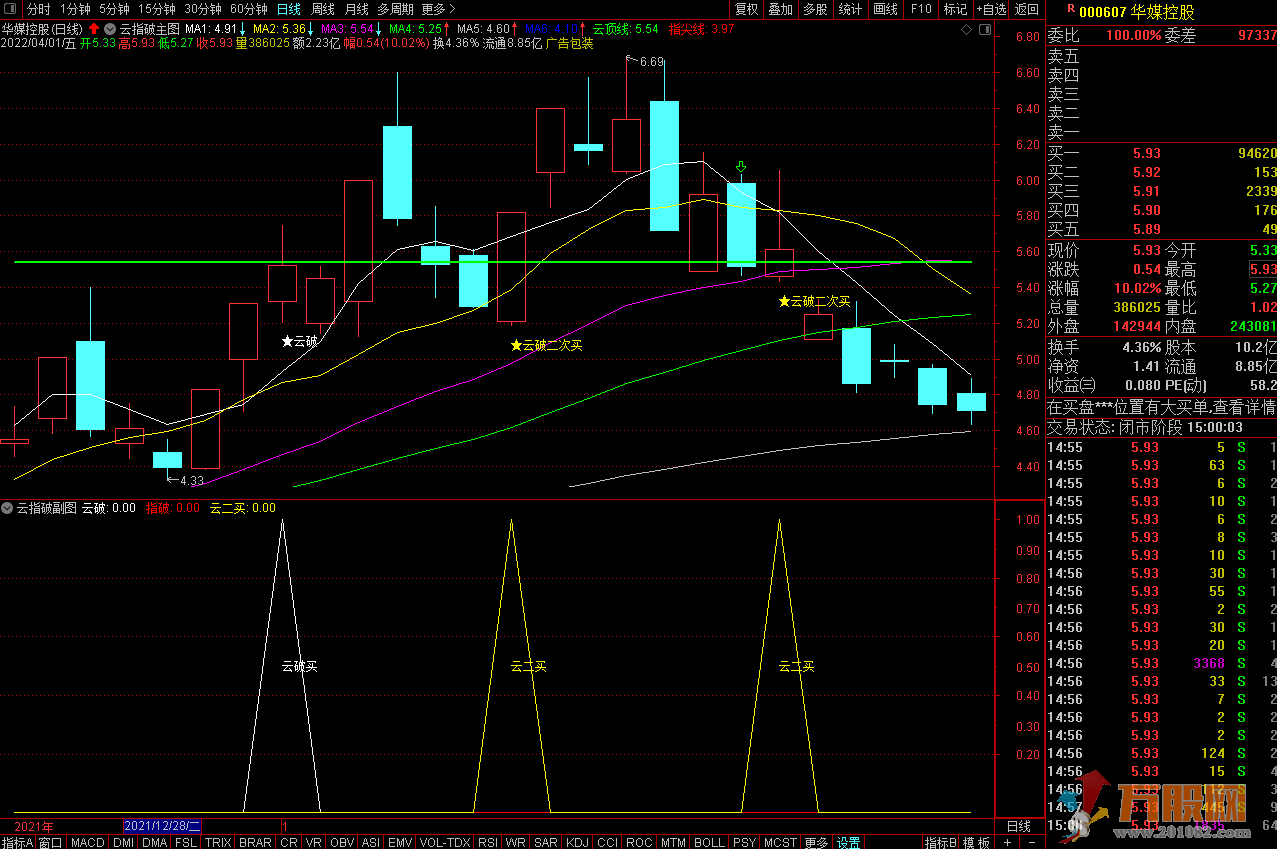This screenshot has width=1277, height=849.
Task: Select the 30分钟 period
Action: coord(203,9)
